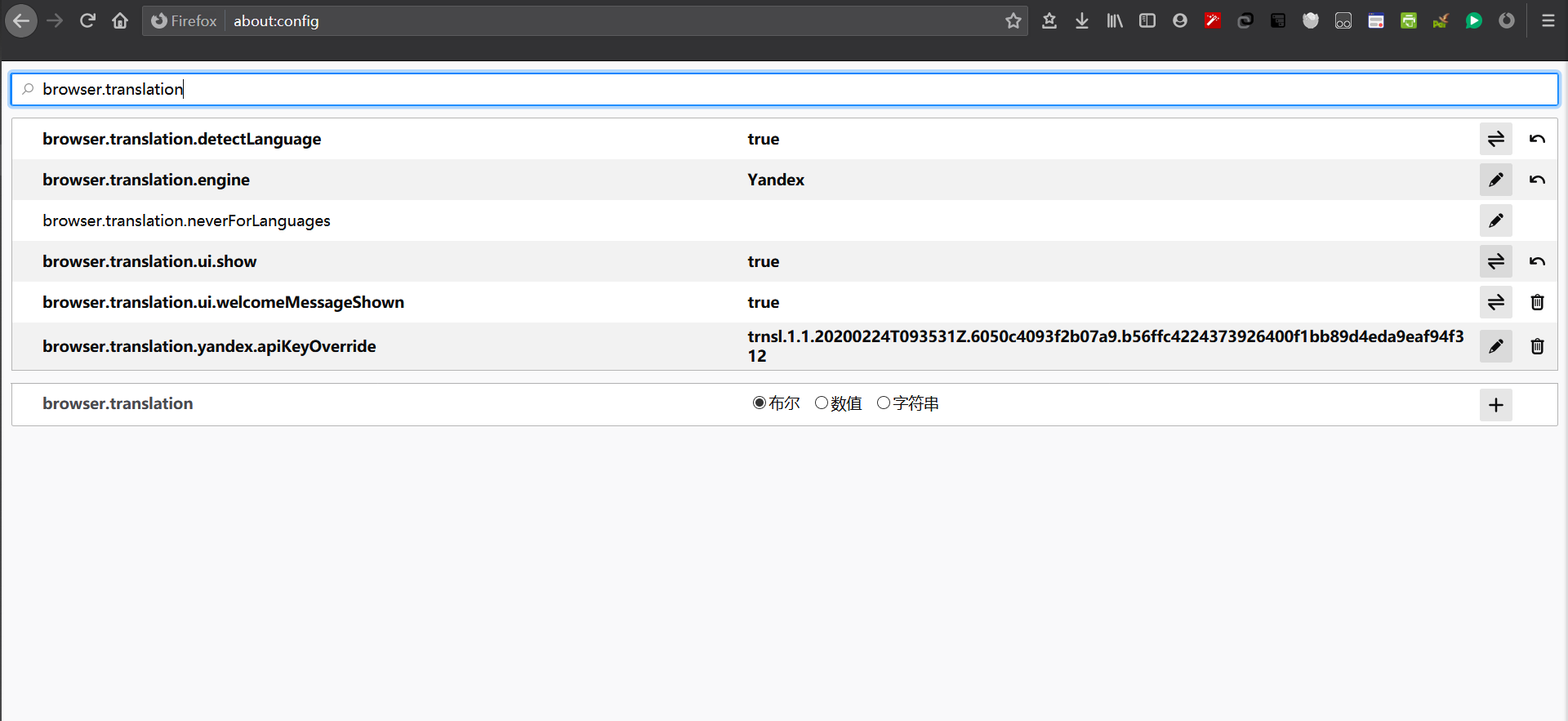Select the 数值 (number) radio button
Viewport: 1568px width, 721px height.
(x=822, y=403)
